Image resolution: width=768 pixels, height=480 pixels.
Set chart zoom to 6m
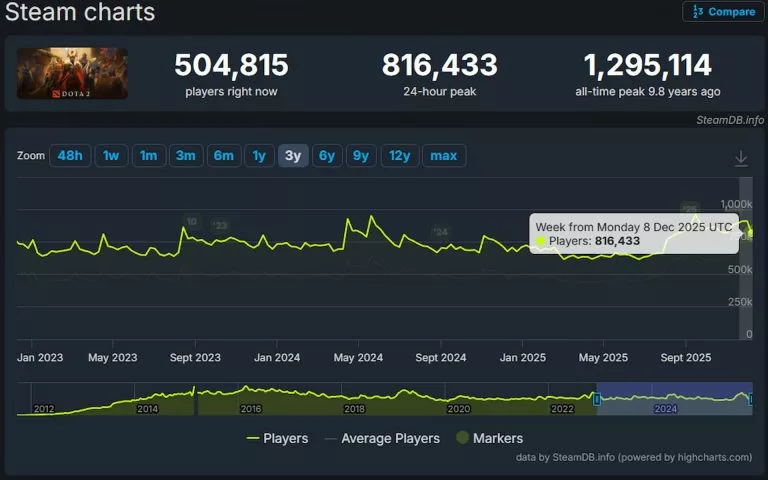(224, 156)
